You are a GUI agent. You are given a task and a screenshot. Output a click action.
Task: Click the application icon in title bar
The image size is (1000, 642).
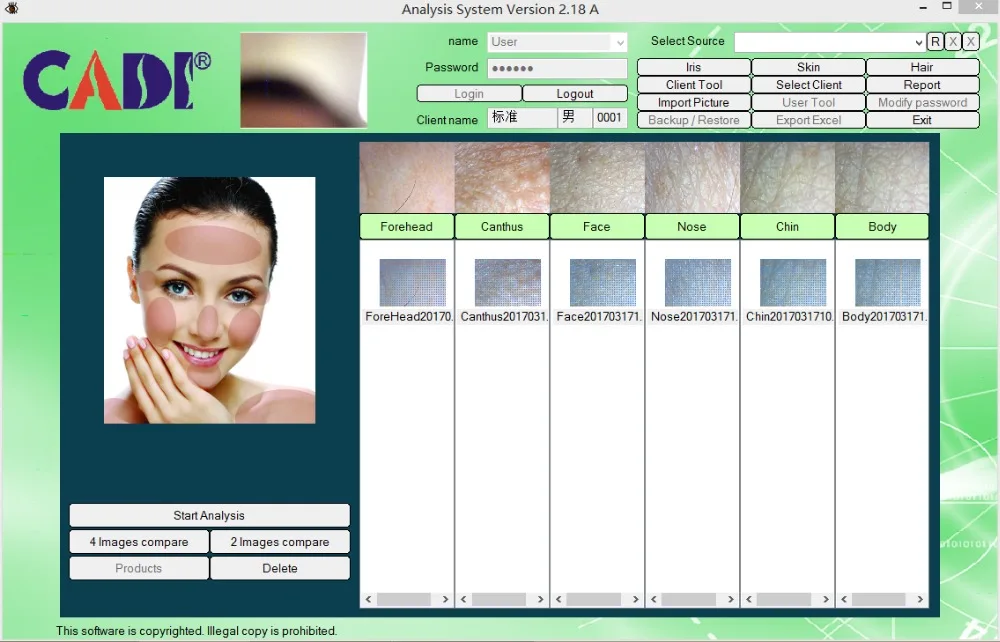[x=11, y=8]
